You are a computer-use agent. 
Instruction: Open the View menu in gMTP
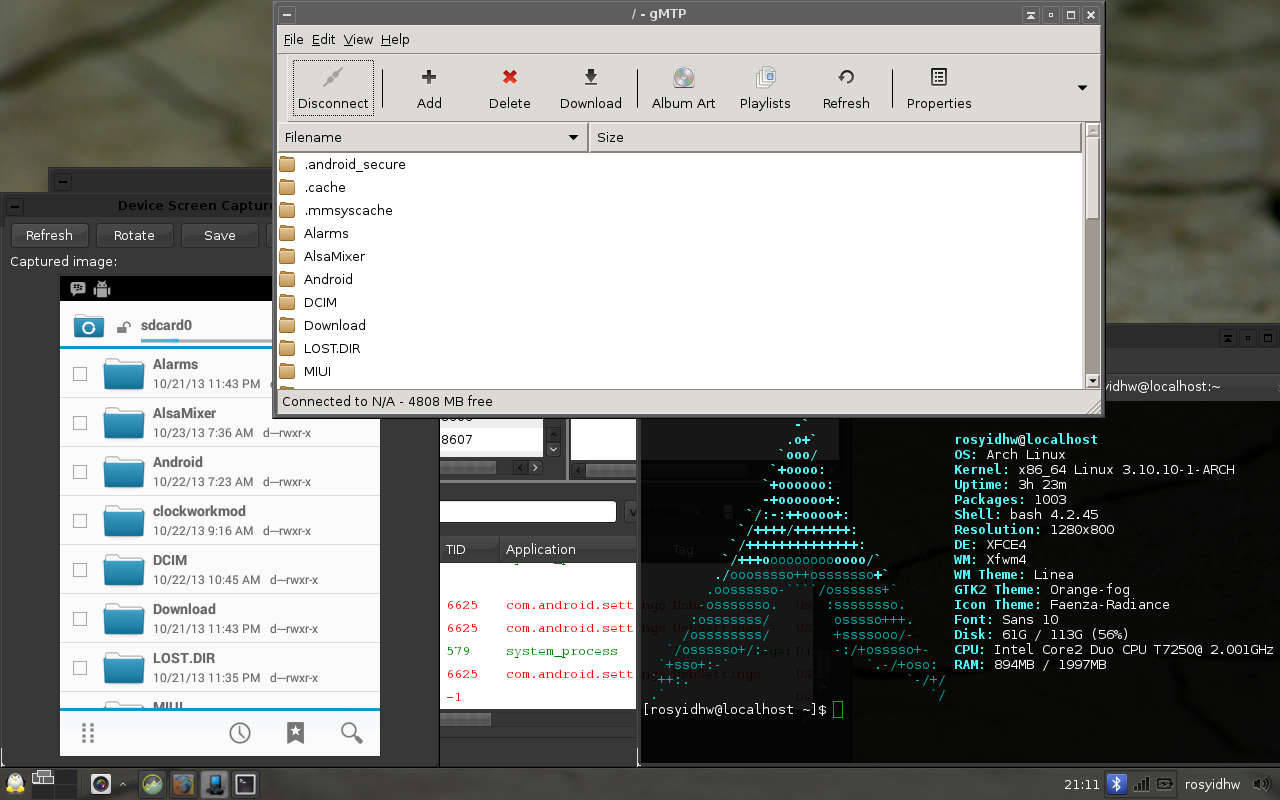[358, 39]
